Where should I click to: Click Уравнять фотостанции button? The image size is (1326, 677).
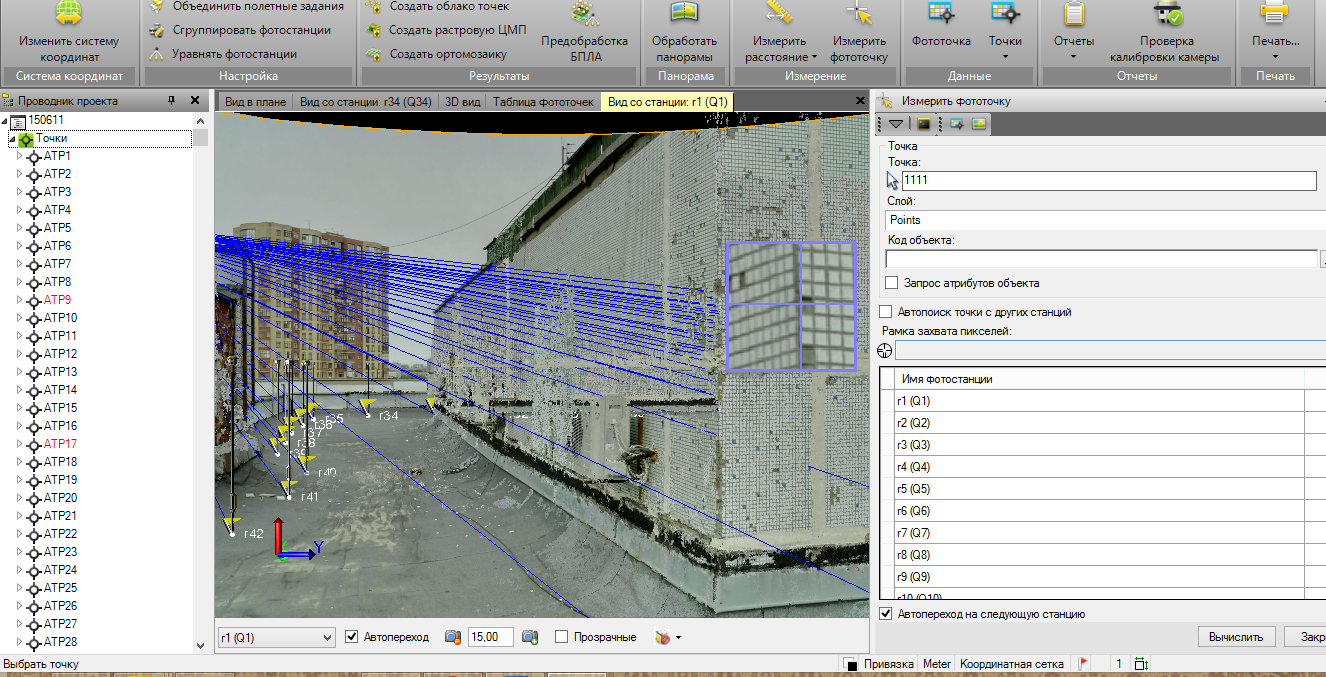[222, 54]
